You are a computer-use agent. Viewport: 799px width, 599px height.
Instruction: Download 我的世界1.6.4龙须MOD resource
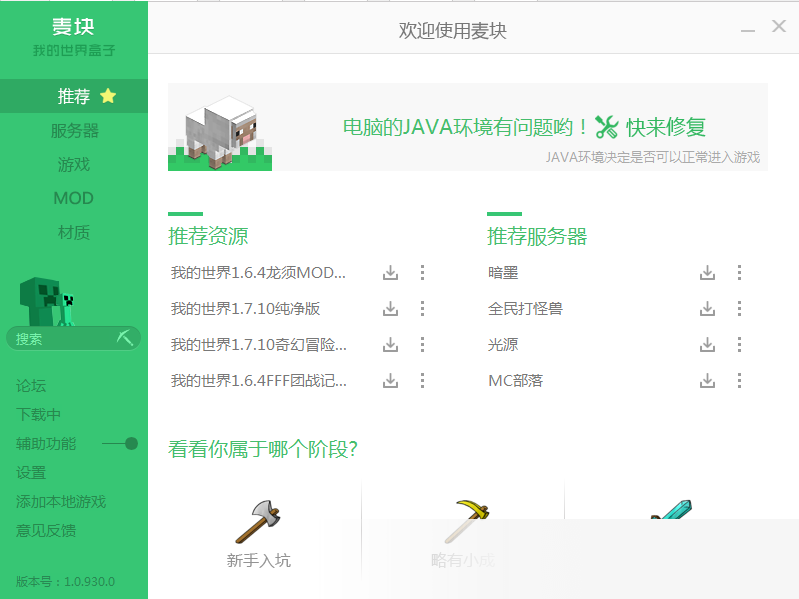click(x=390, y=273)
